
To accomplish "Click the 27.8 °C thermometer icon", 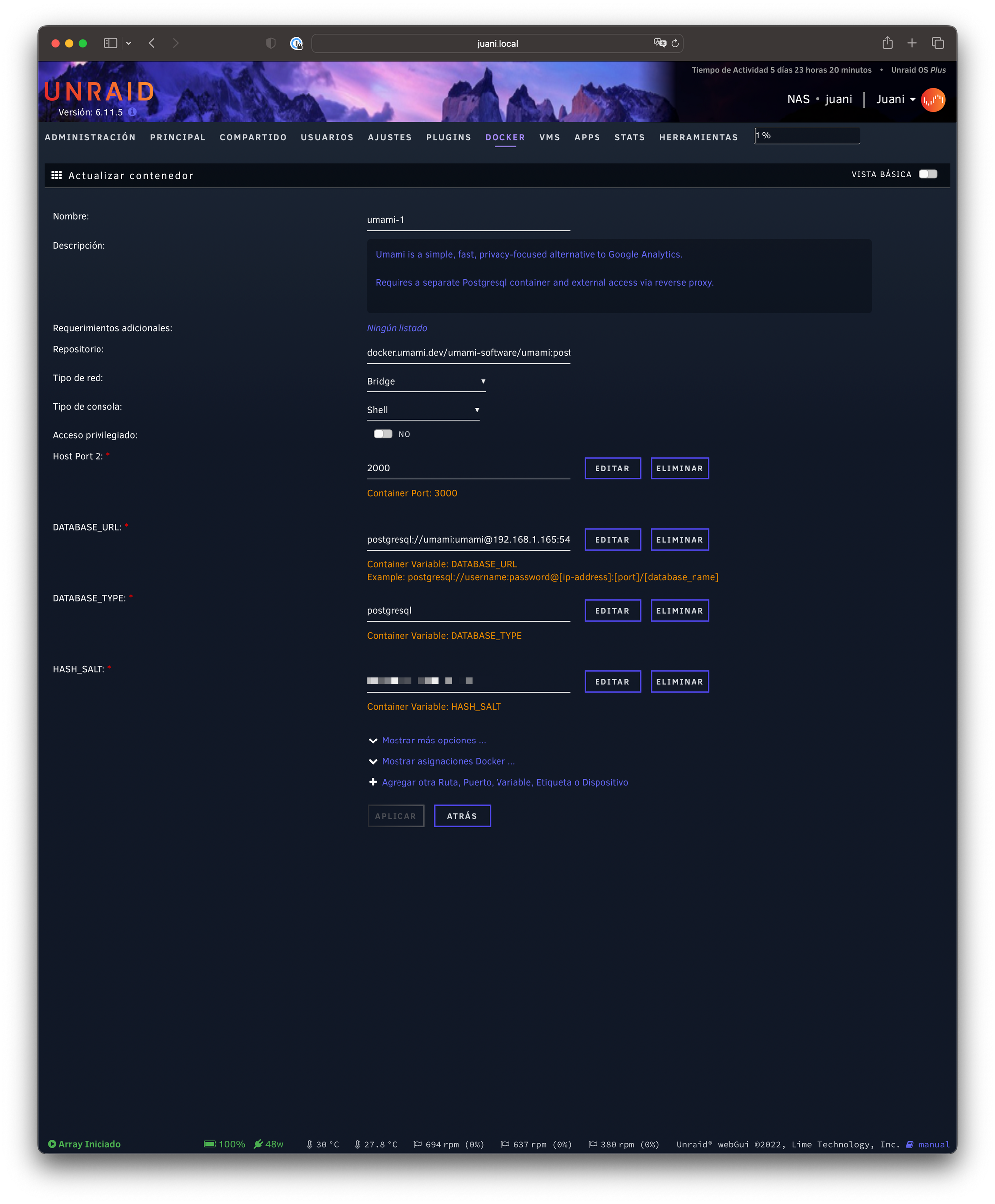I will click(358, 1144).
